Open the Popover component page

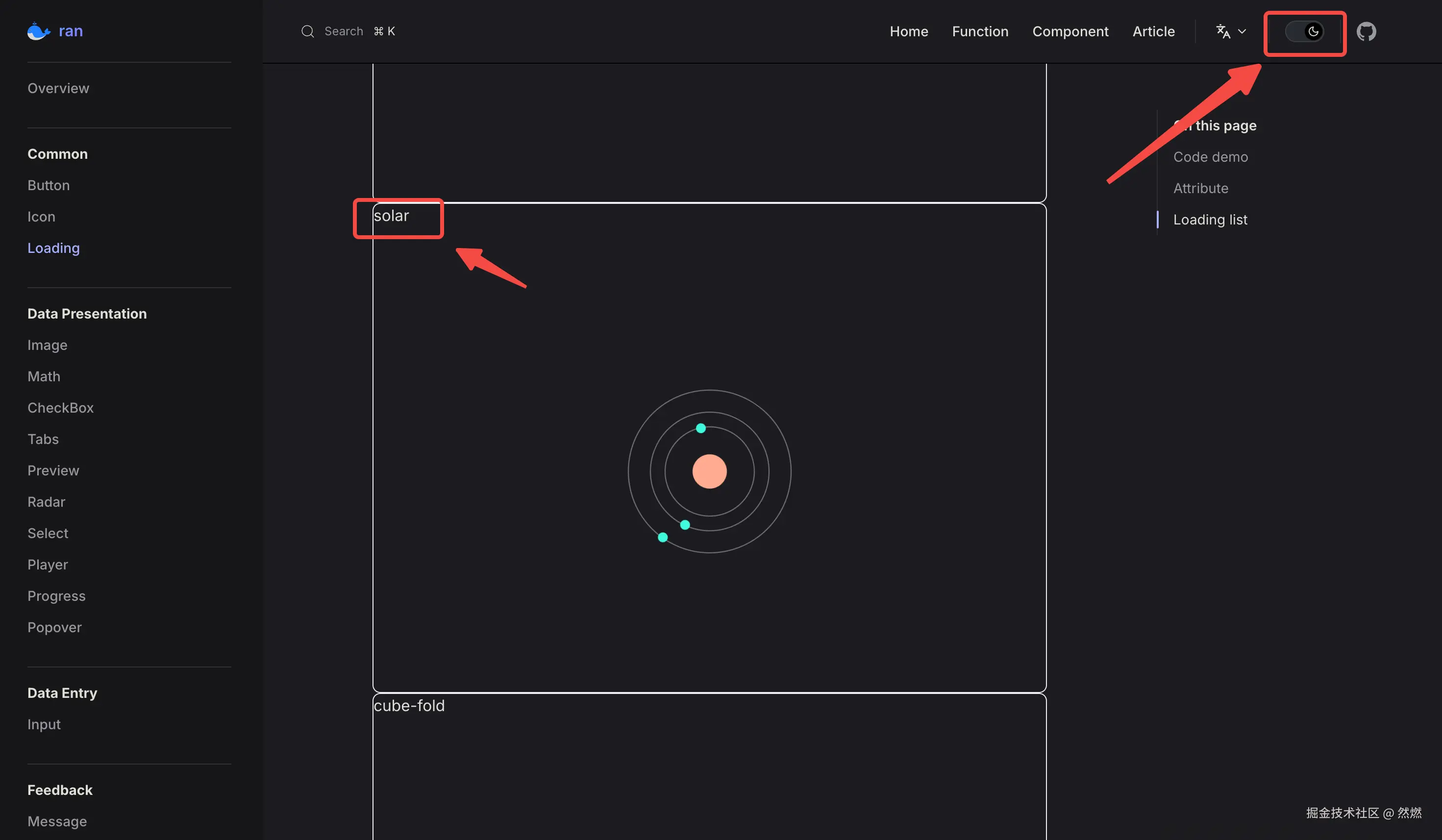54,627
